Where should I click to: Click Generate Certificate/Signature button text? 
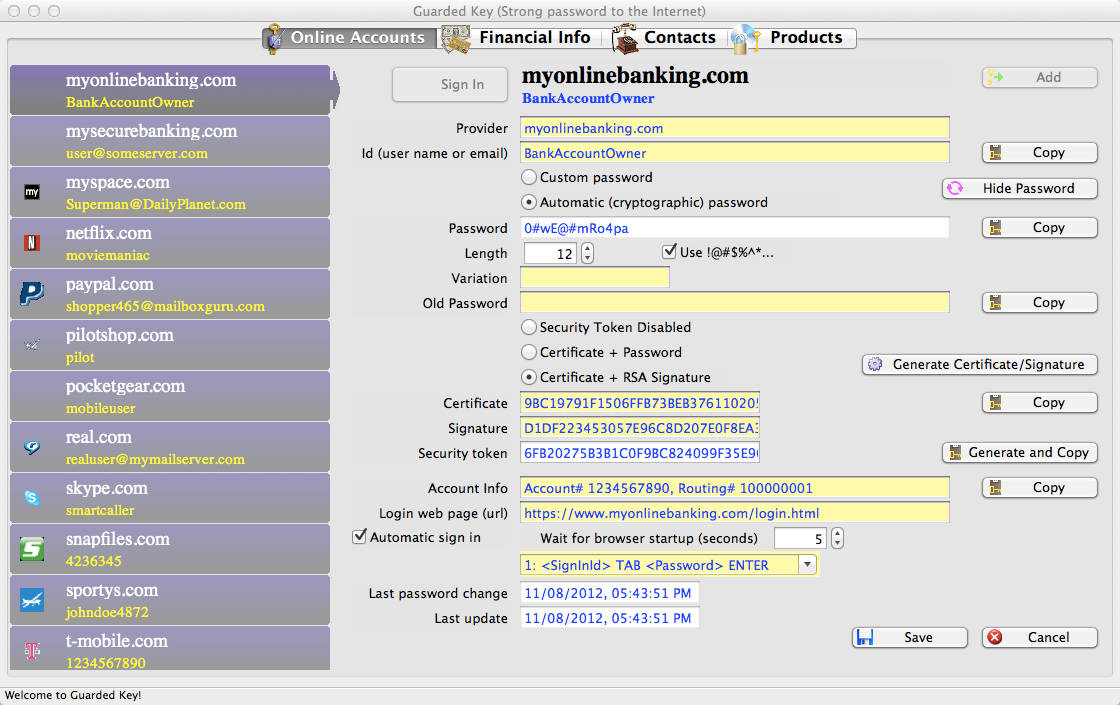coord(989,364)
